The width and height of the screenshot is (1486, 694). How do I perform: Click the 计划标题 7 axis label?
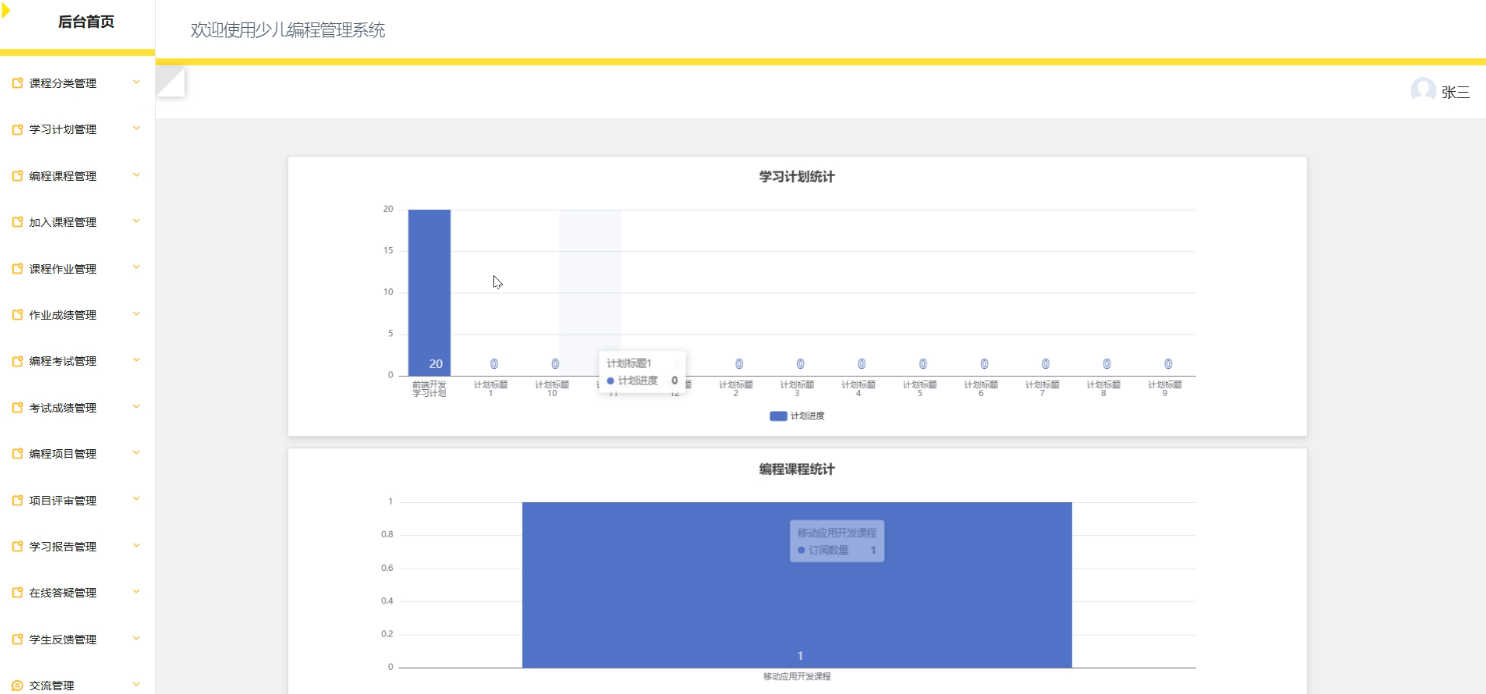1042,389
